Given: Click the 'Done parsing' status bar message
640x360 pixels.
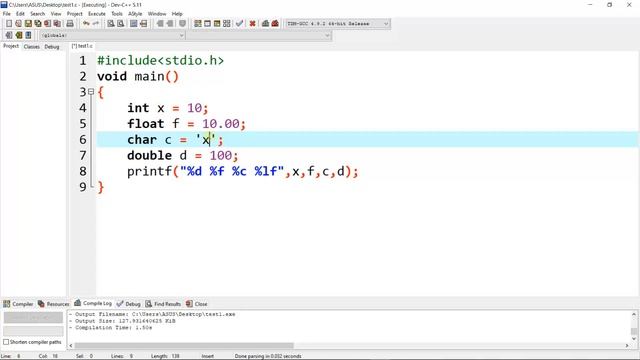Looking at the screenshot, I should (x=268, y=356).
